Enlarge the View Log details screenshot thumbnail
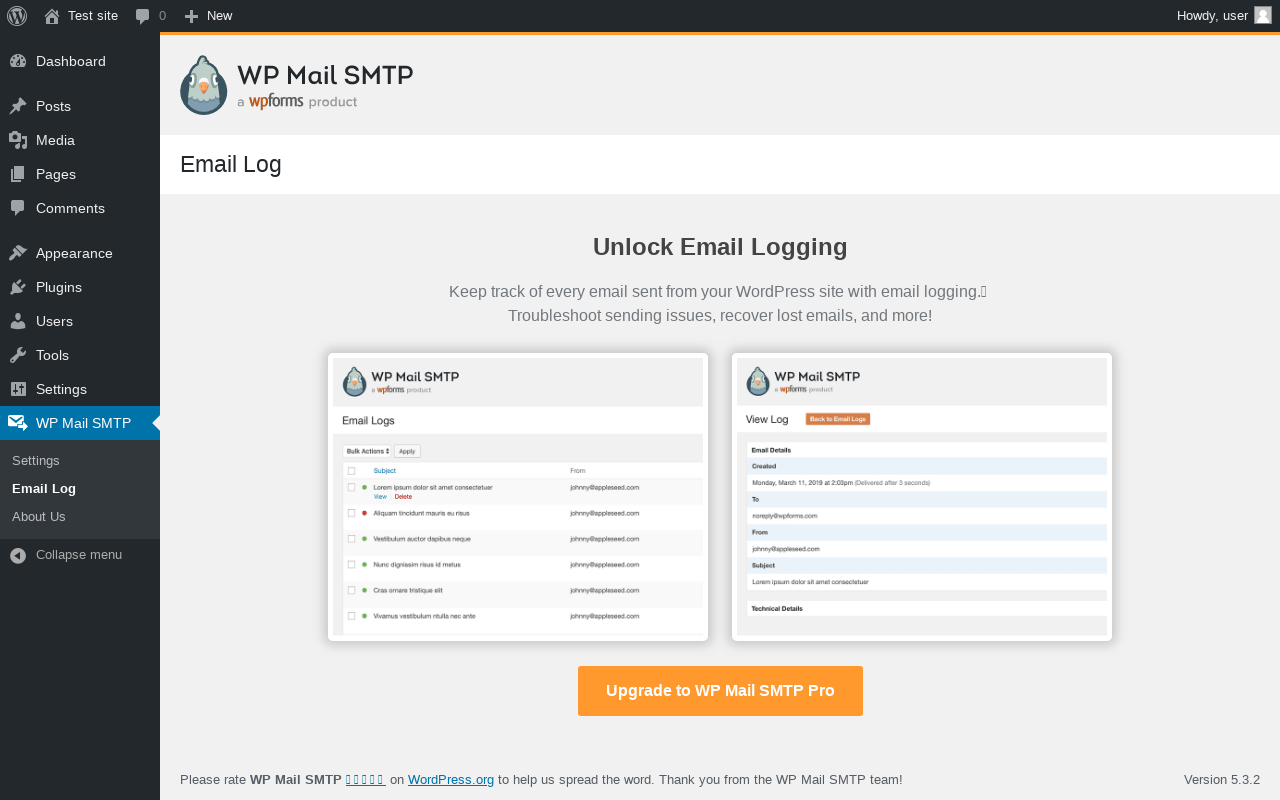 coord(922,497)
